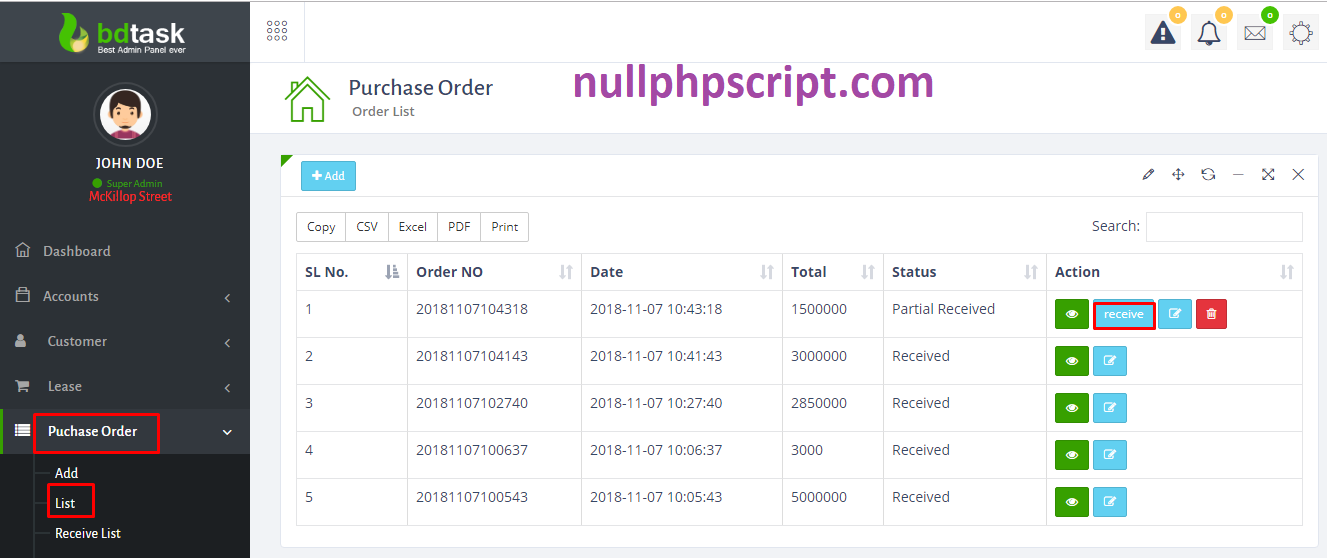Viewport: 1327px width, 558px height.
Task: Click the panel pencil edit icon
Action: tap(1148, 175)
